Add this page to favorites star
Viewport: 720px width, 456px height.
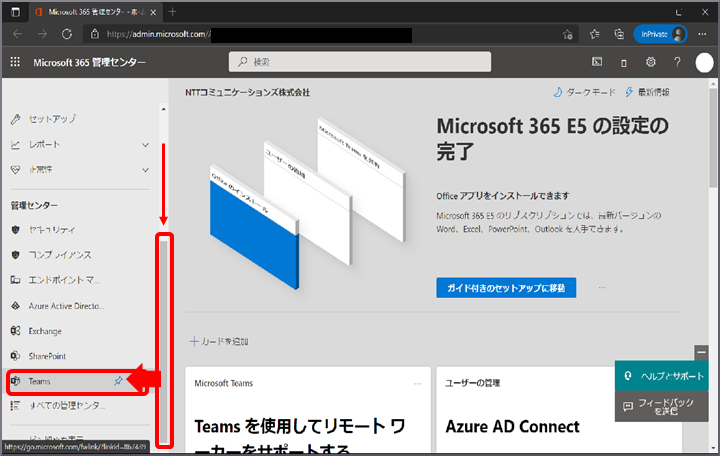point(568,34)
